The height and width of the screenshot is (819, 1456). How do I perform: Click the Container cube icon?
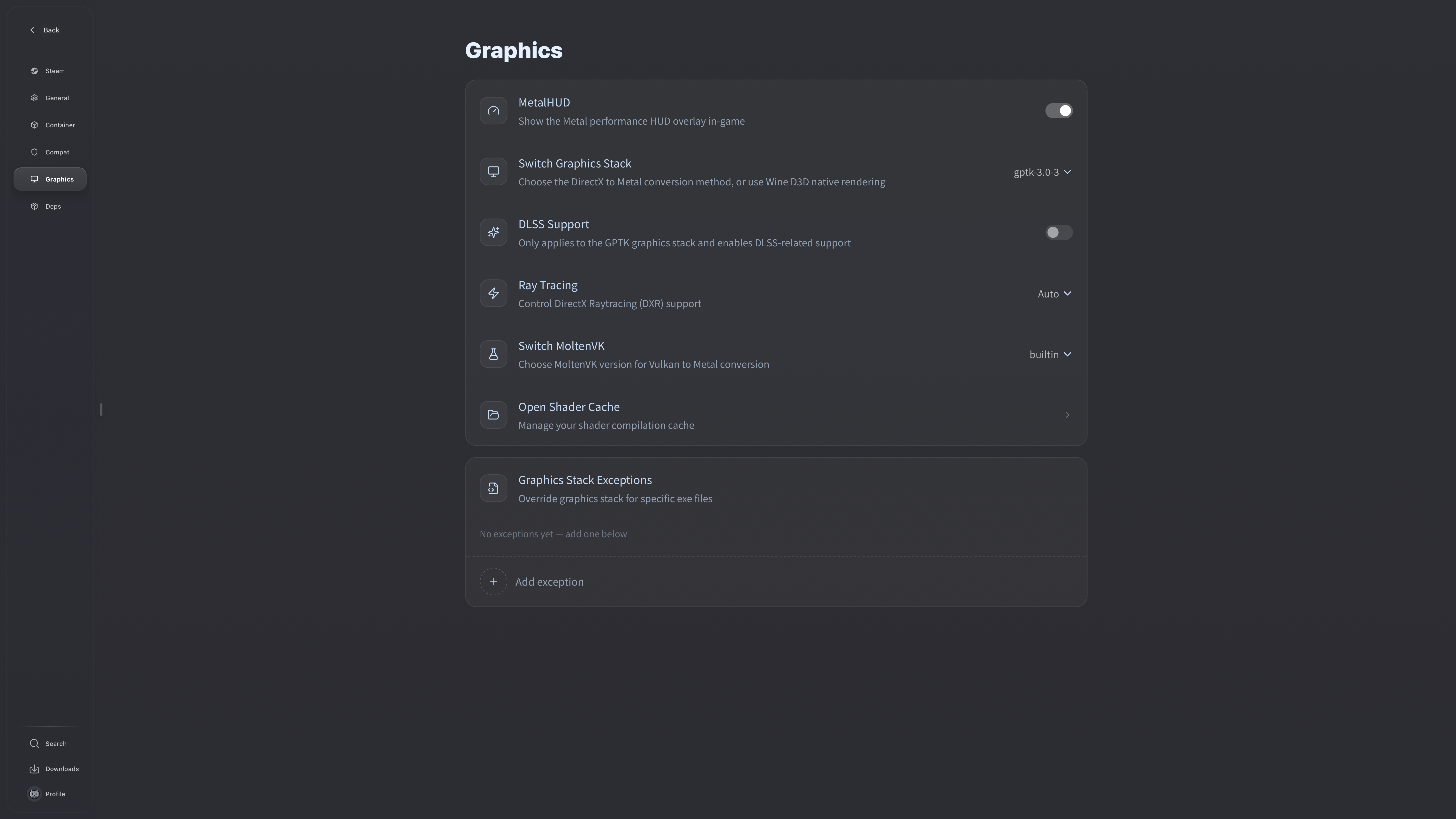click(x=34, y=125)
